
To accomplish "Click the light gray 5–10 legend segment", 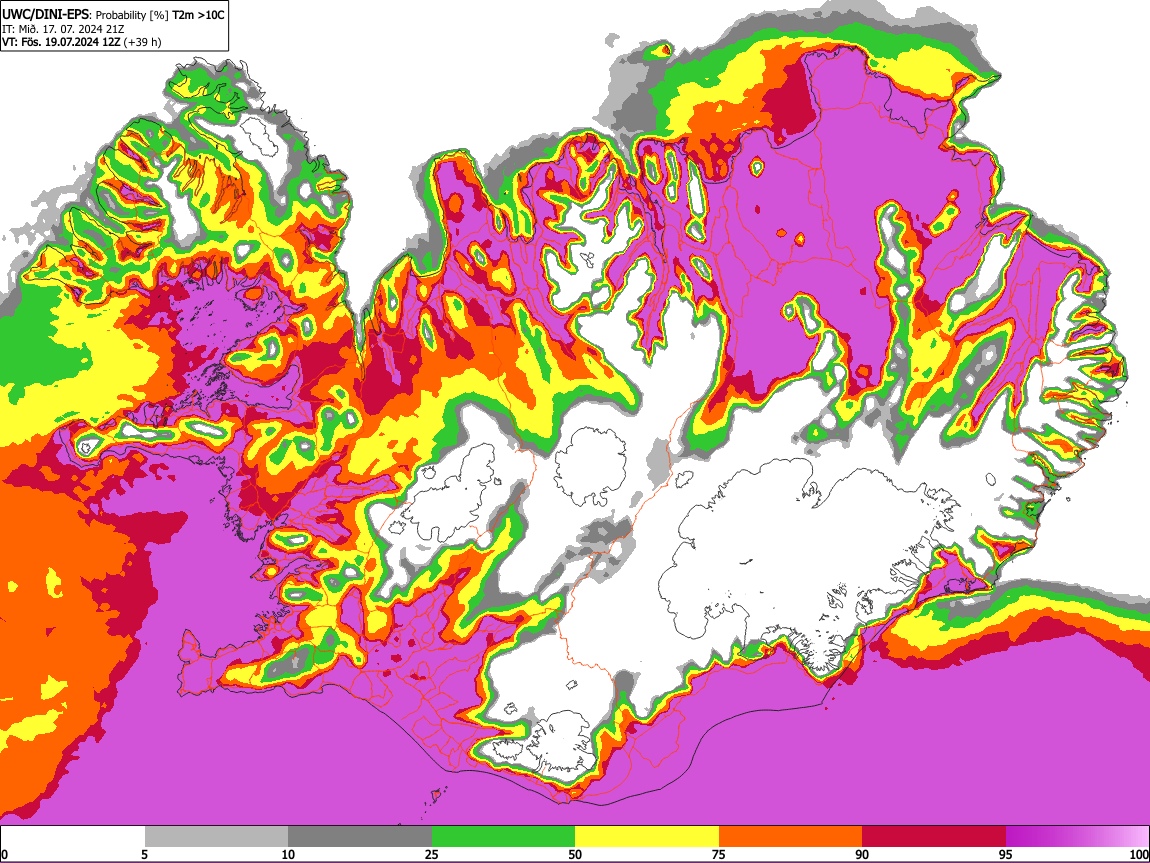I will 216,836.
